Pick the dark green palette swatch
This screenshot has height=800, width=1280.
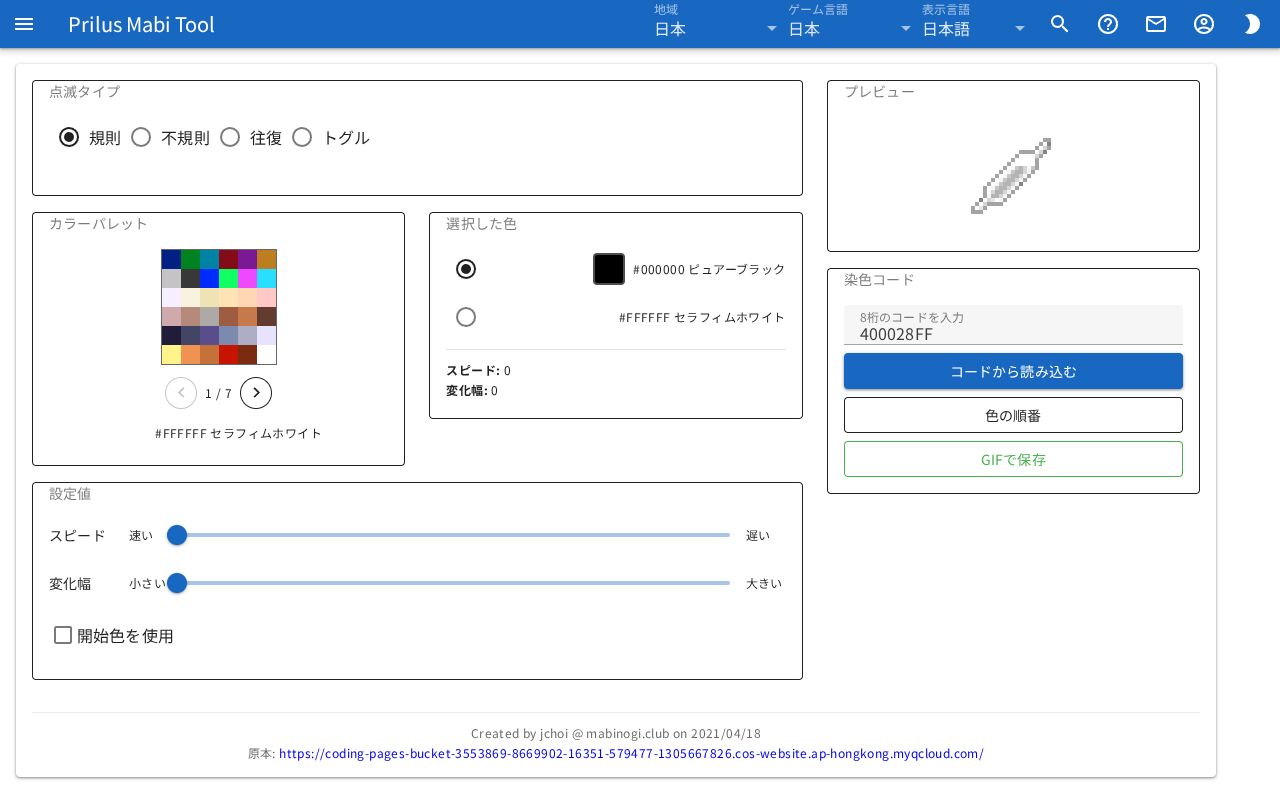[190, 259]
